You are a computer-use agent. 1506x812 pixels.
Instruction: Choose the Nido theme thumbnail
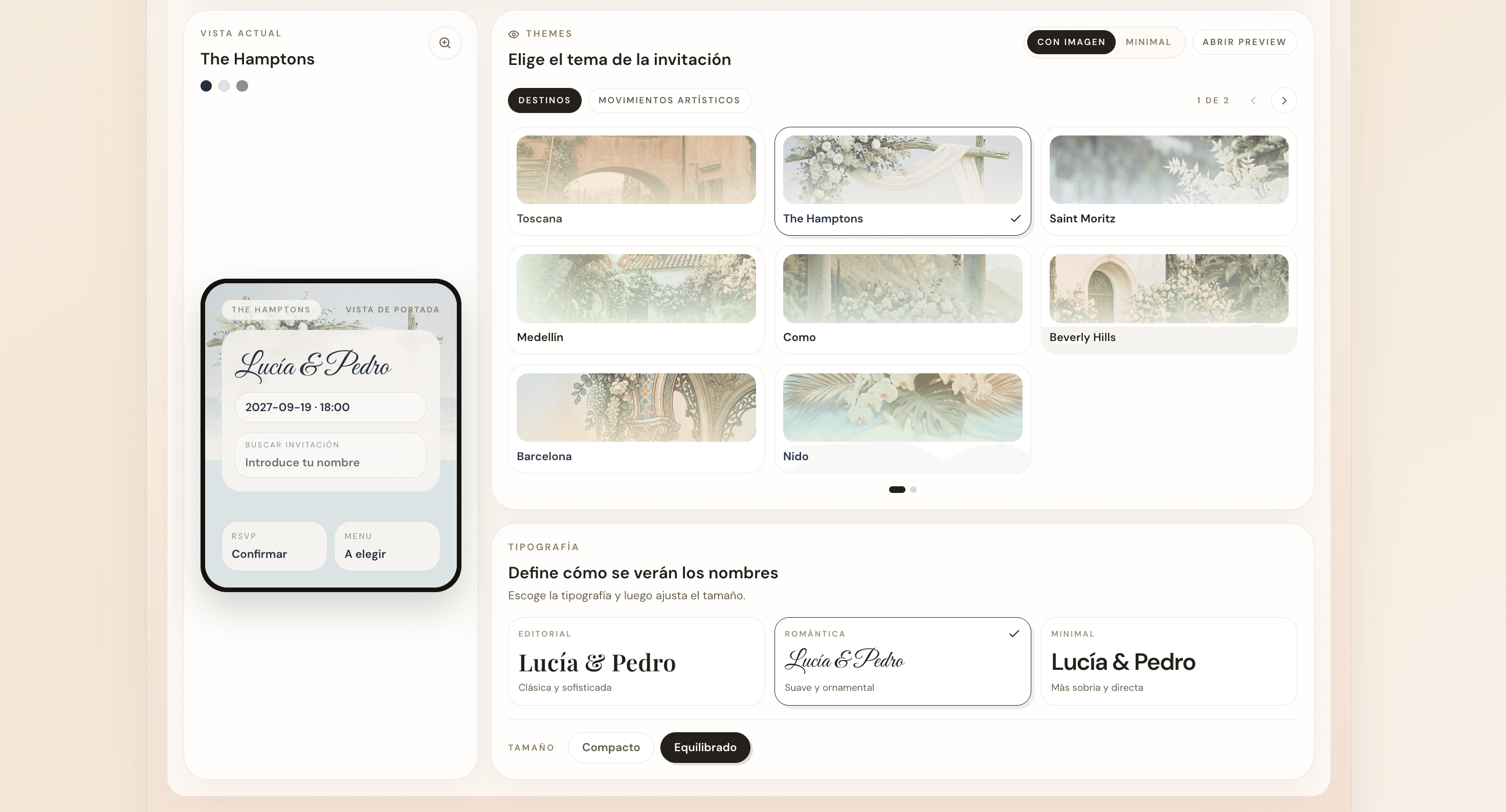point(903,408)
